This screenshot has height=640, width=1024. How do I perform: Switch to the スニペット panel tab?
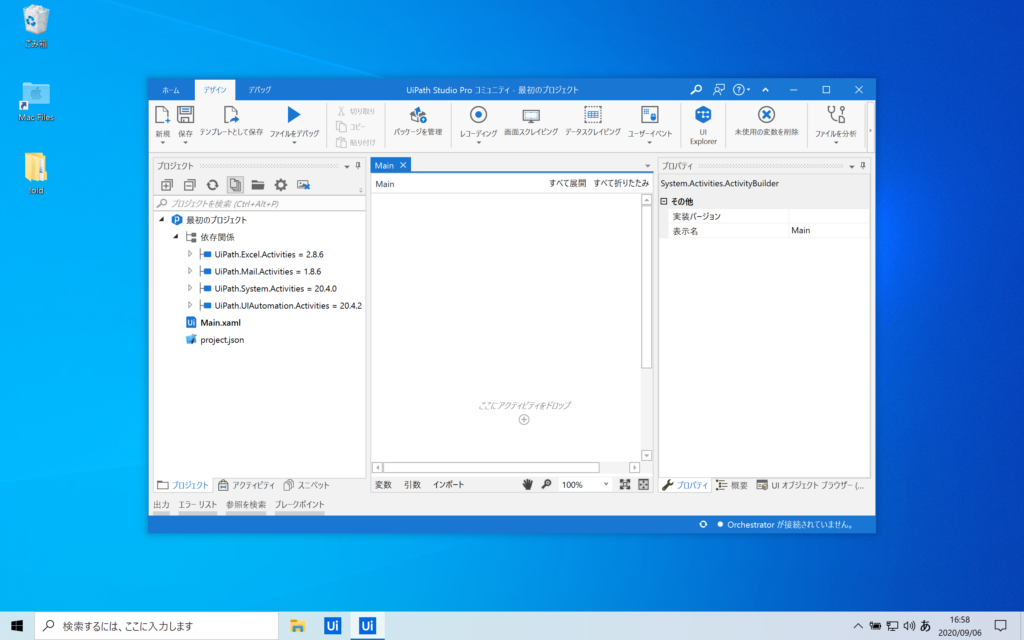(x=306, y=485)
